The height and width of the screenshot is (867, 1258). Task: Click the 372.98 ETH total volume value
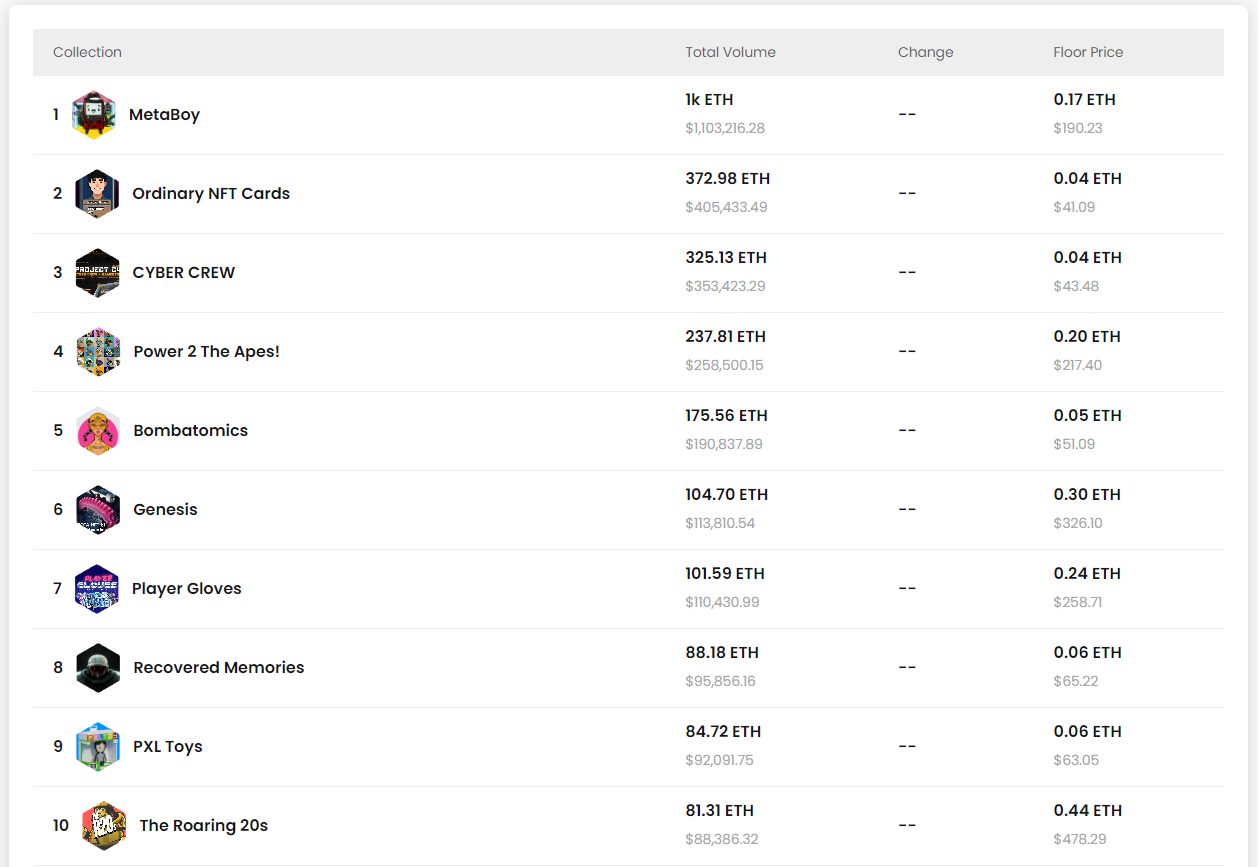727,179
